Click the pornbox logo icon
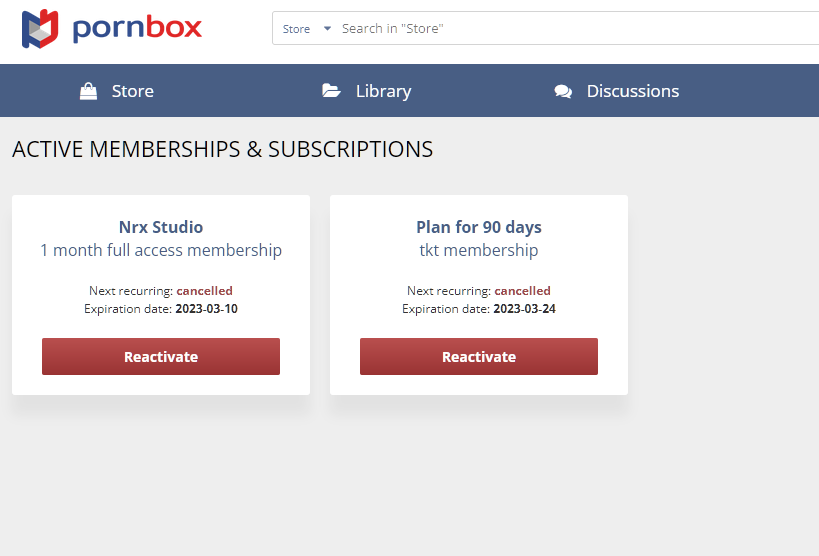This screenshot has height=556, width=819. pyautogui.click(x=40, y=29)
